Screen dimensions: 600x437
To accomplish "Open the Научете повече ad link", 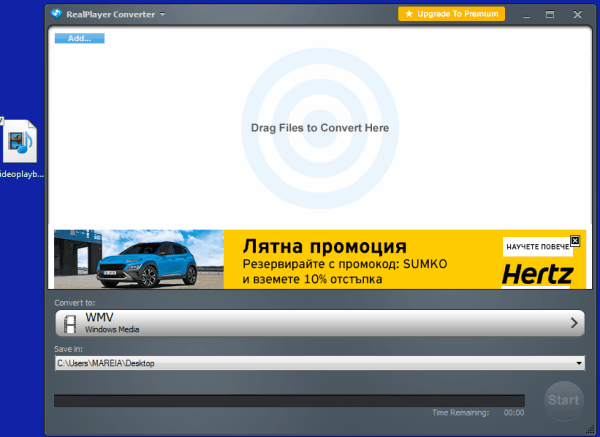I will pos(535,246).
